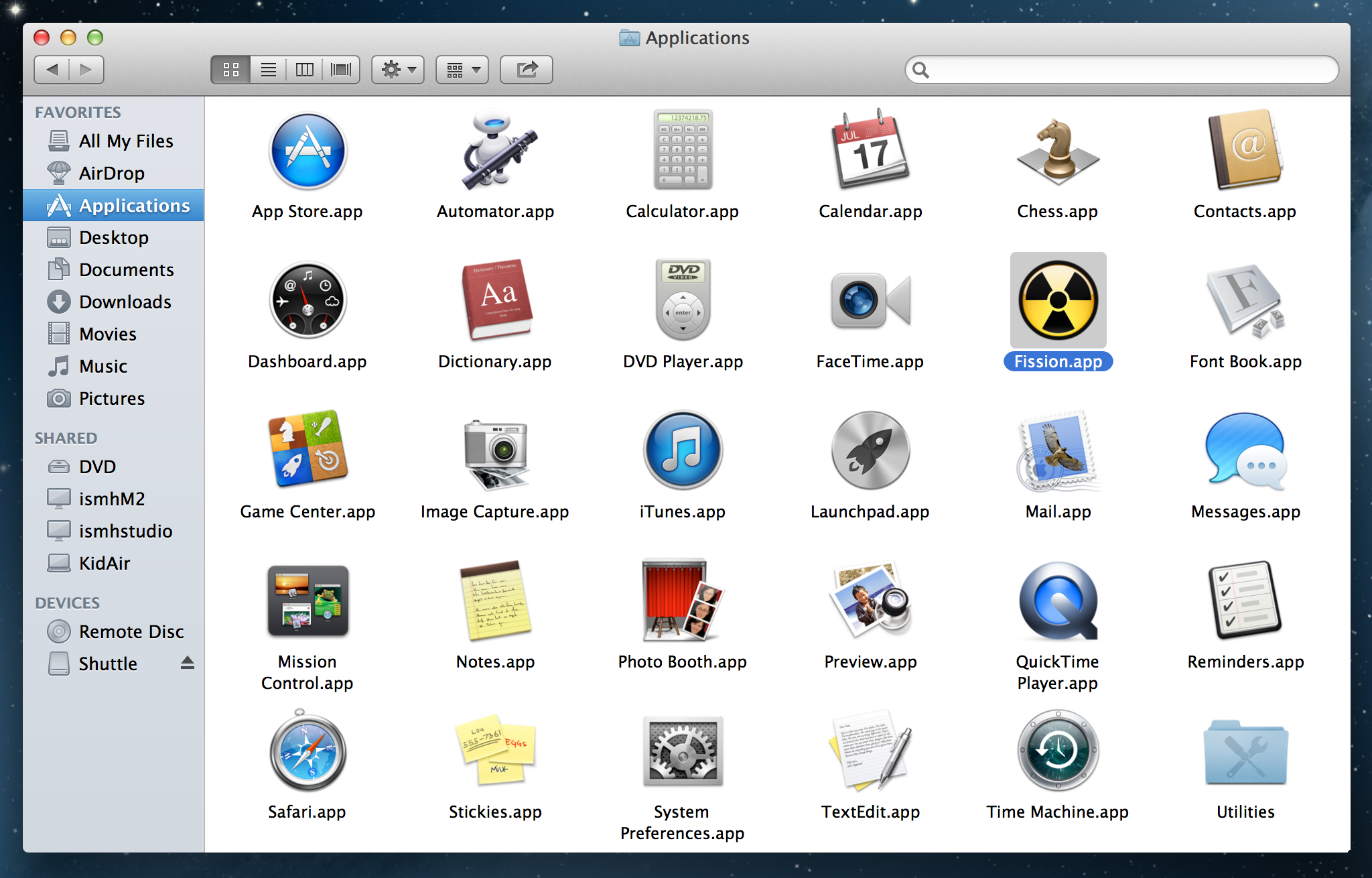
Task: Select Music in the sidebar
Action: pos(113,366)
